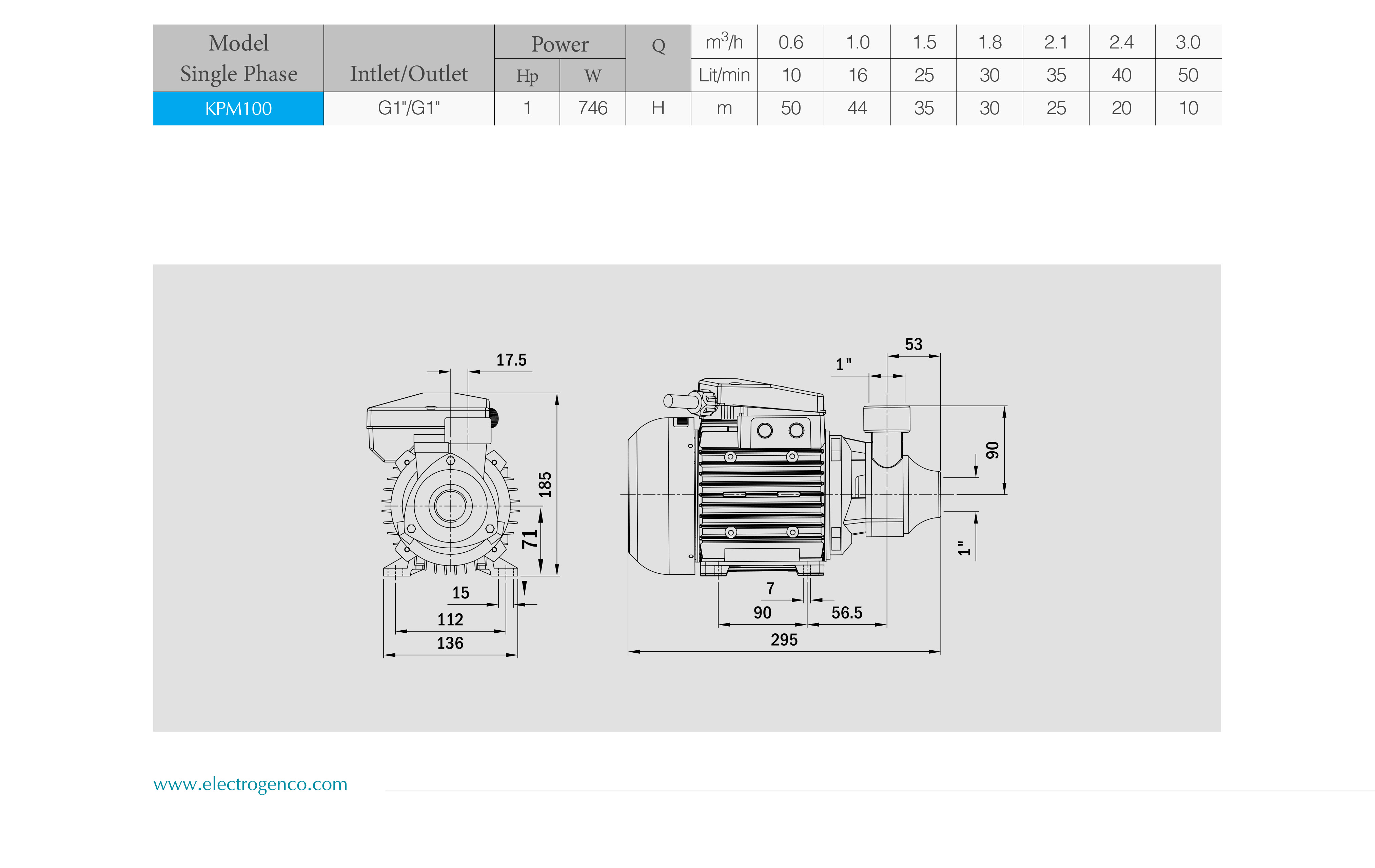The height and width of the screenshot is (868, 1375).
Task: Click the 136 base width dimension
Action: (450, 643)
